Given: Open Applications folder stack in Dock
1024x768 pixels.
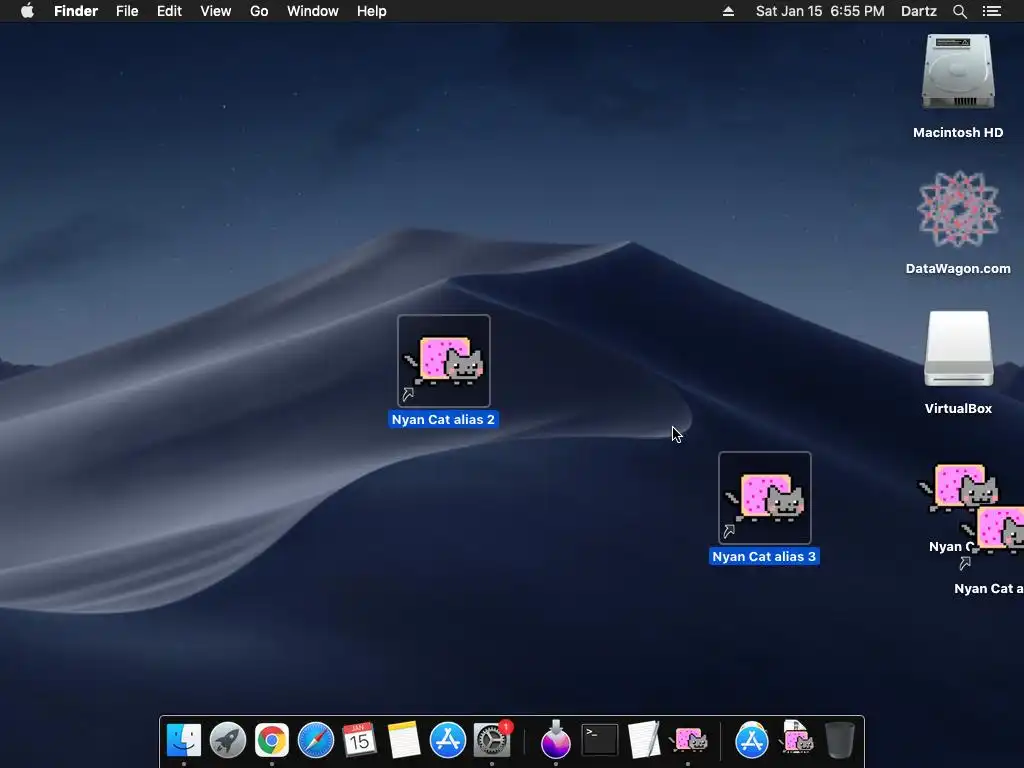Looking at the screenshot, I should tap(752, 740).
